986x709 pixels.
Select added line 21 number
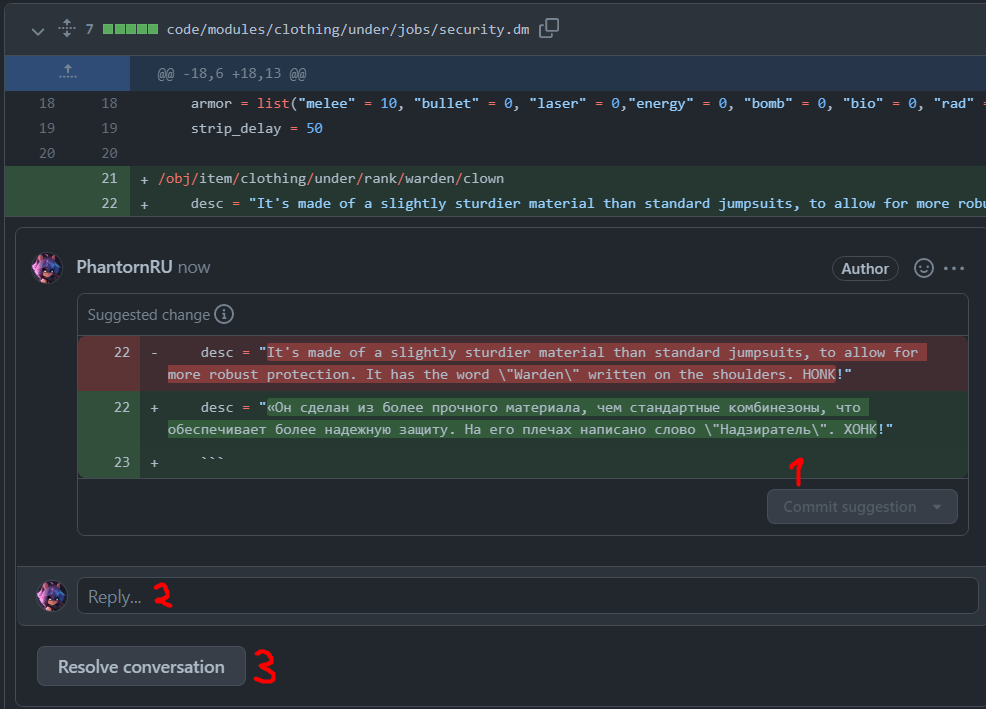(109, 179)
